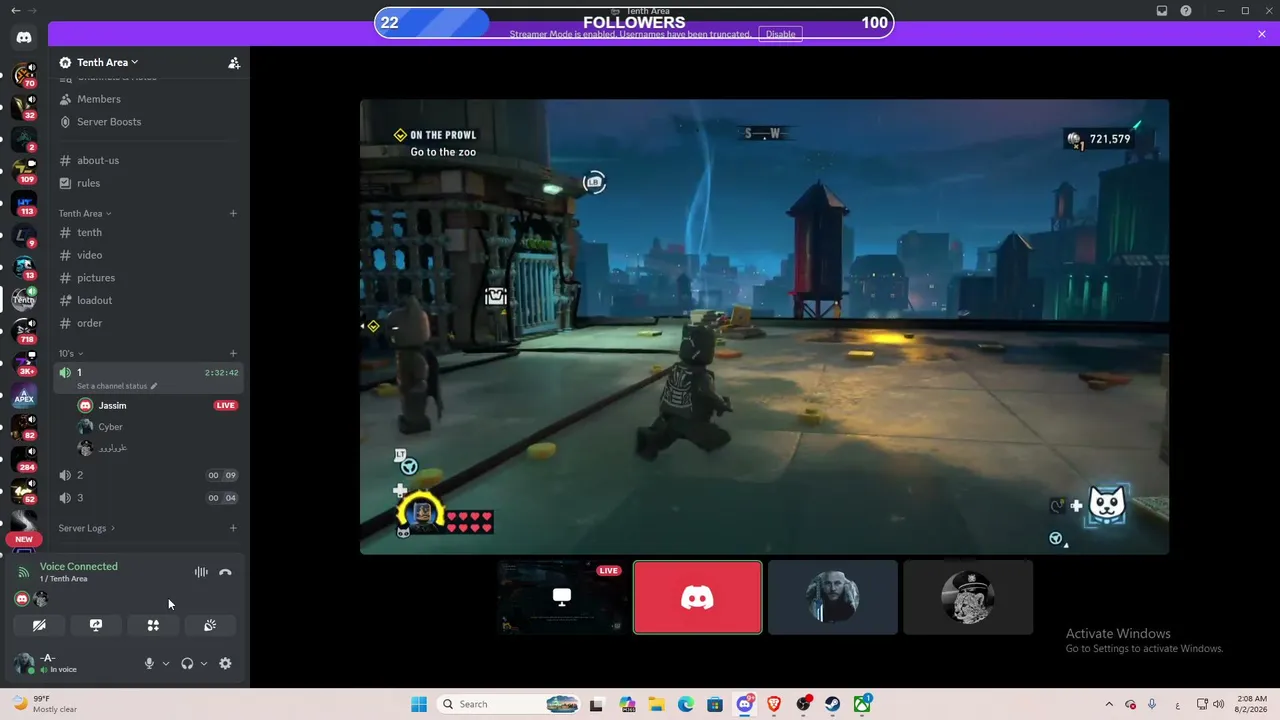Image resolution: width=1280 pixels, height=720 pixels.
Task: Open Brave browser from the taskbar
Action: (773, 704)
